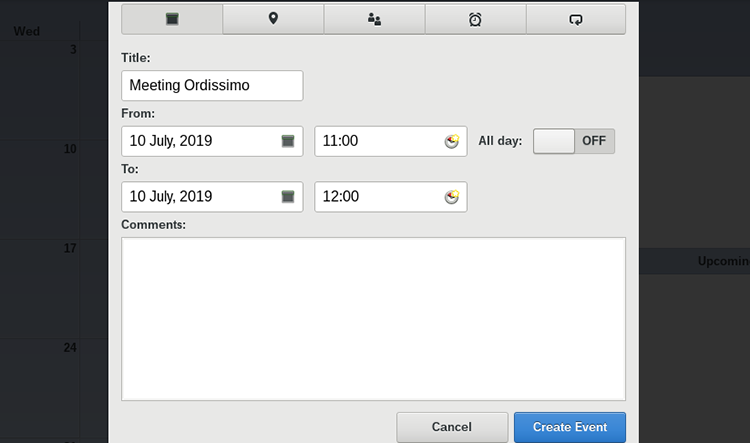Open calendar picker for From date
Viewport: 750px width, 443px height.
pyautogui.click(x=288, y=141)
